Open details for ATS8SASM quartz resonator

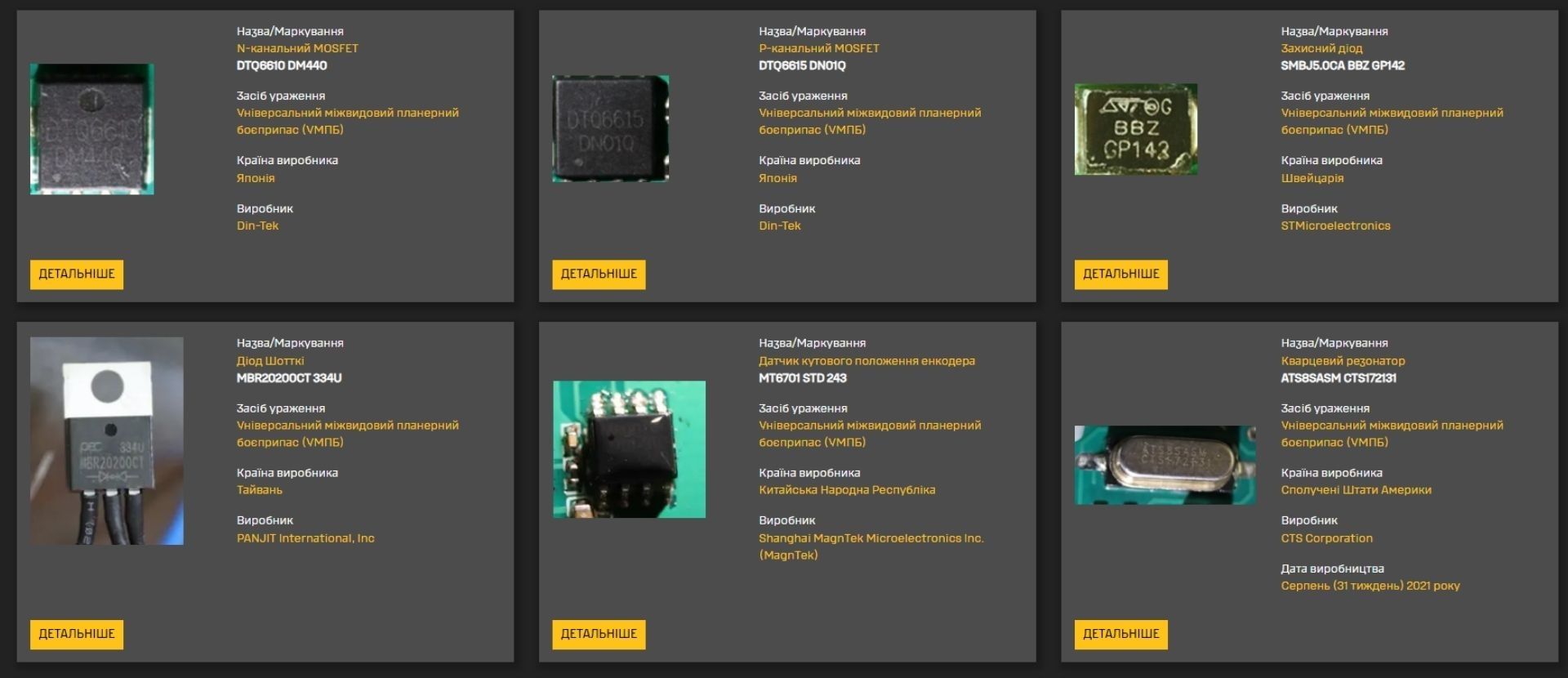(x=1120, y=634)
